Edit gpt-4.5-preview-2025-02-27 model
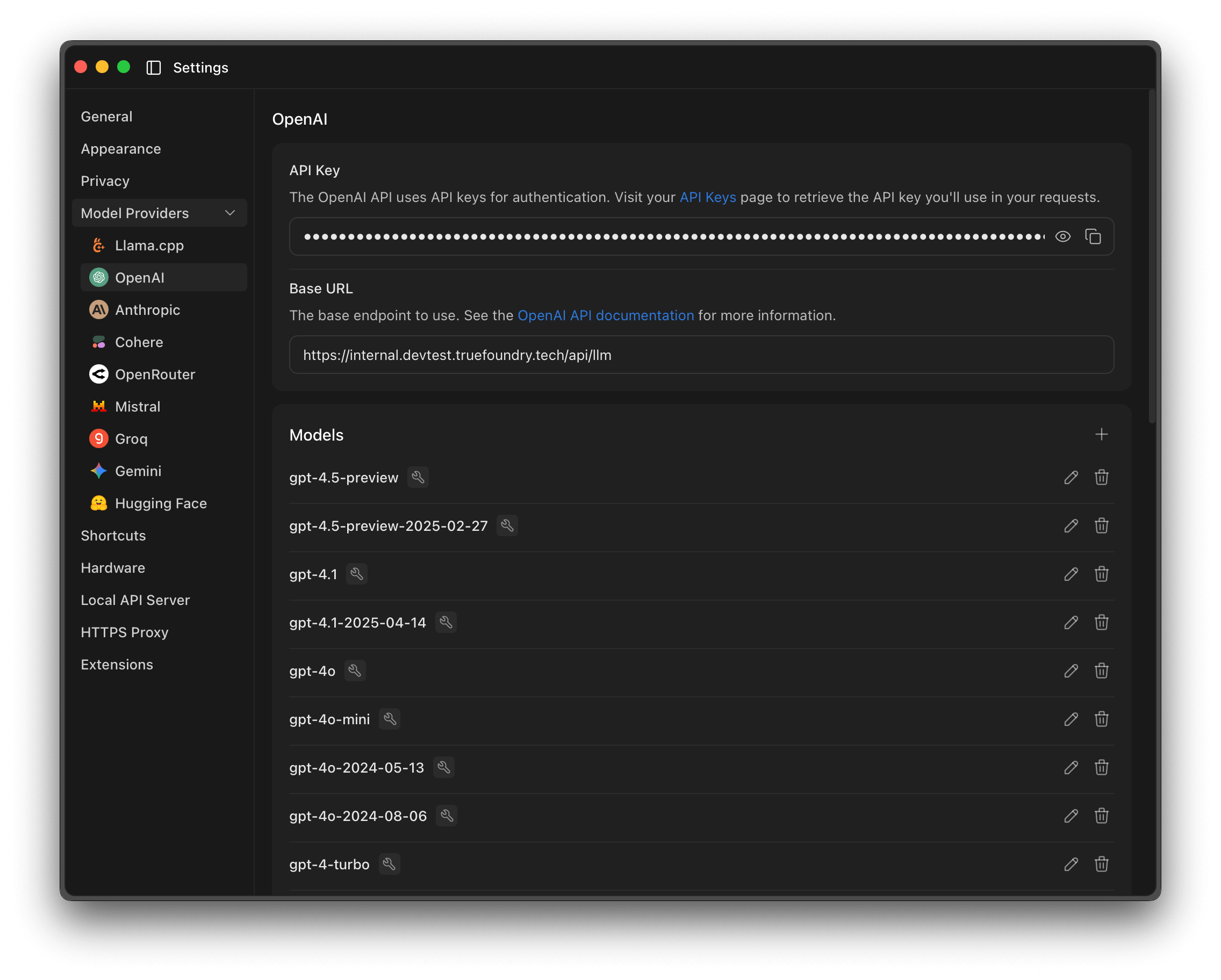The width and height of the screenshot is (1221, 980). 1071,525
